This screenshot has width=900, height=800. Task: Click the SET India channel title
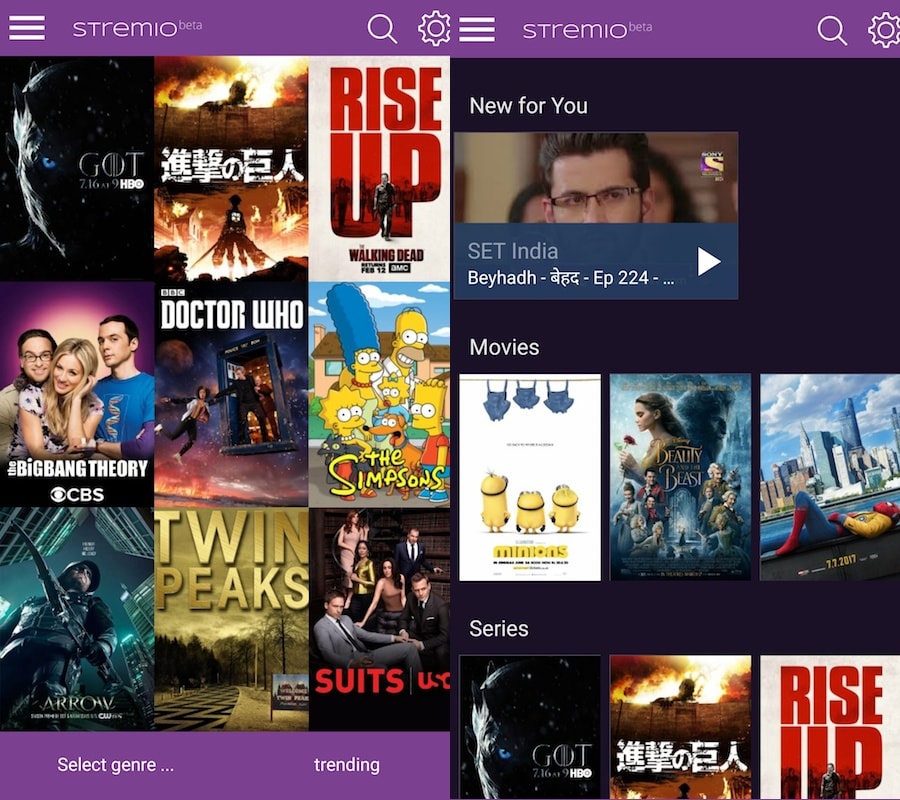[513, 251]
